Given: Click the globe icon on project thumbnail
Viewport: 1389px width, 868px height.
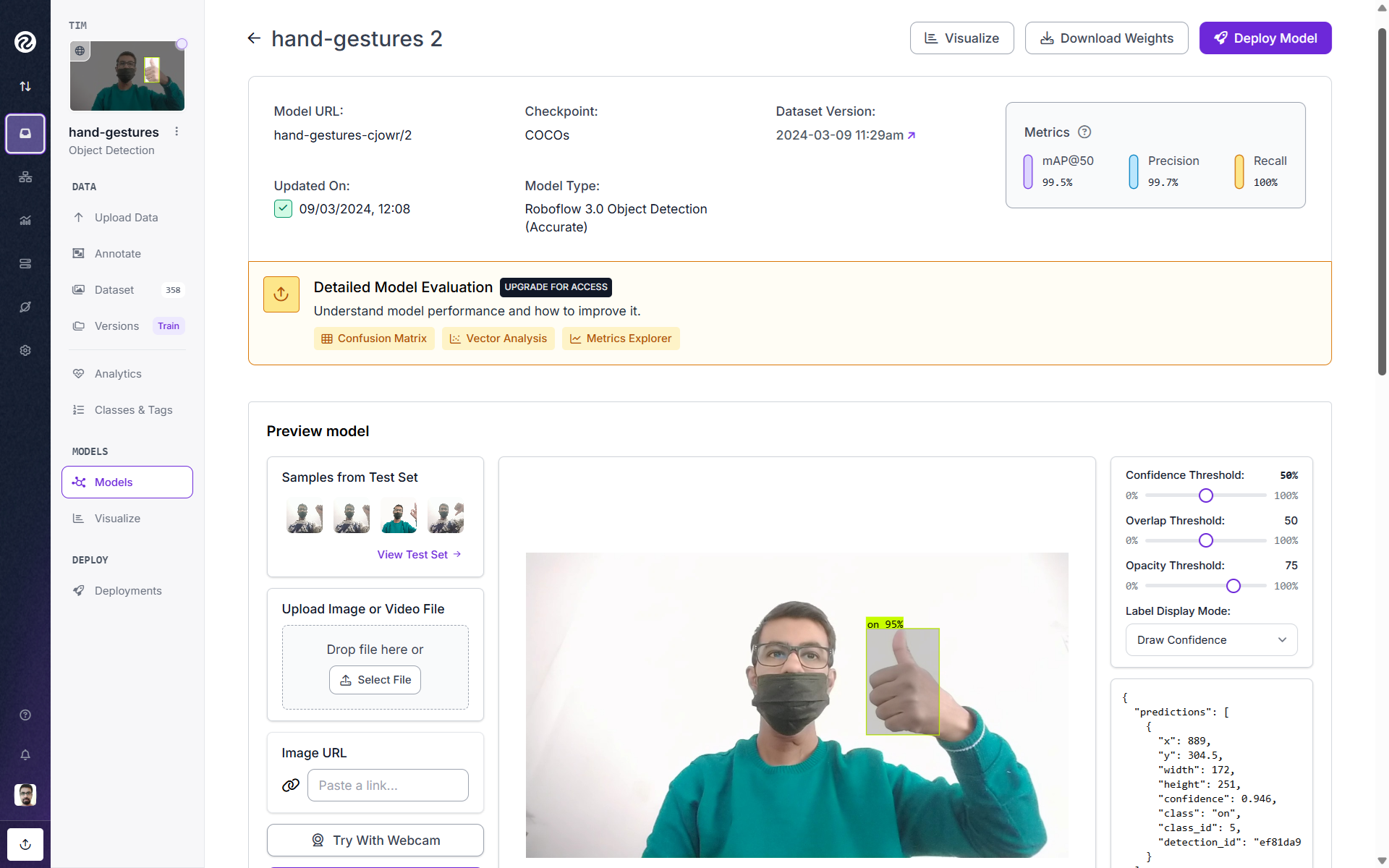Looking at the screenshot, I should click(x=80, y=51).
